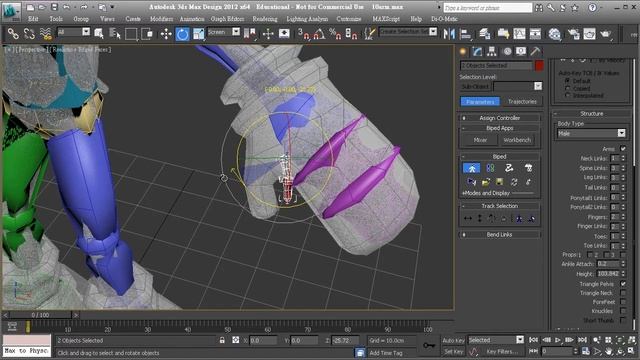The width and height of the screenshot is (640, 360).
Task: Click Body Horizontal track selection icon
Action: (468, 219)
